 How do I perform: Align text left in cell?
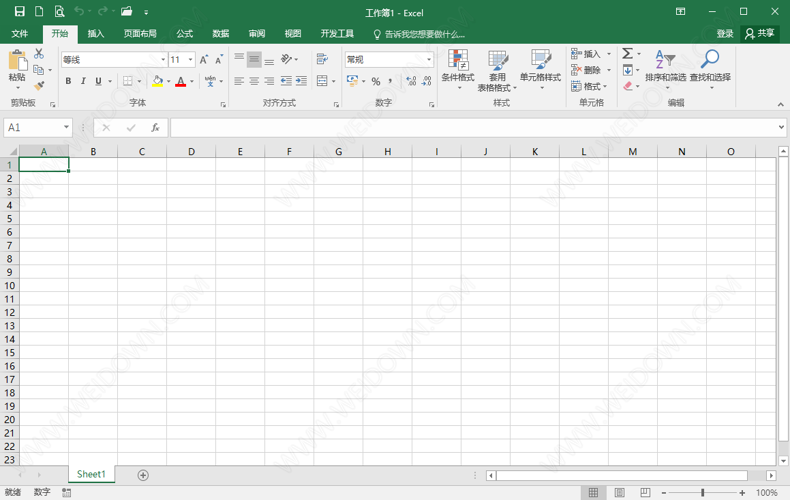[239, 81]
